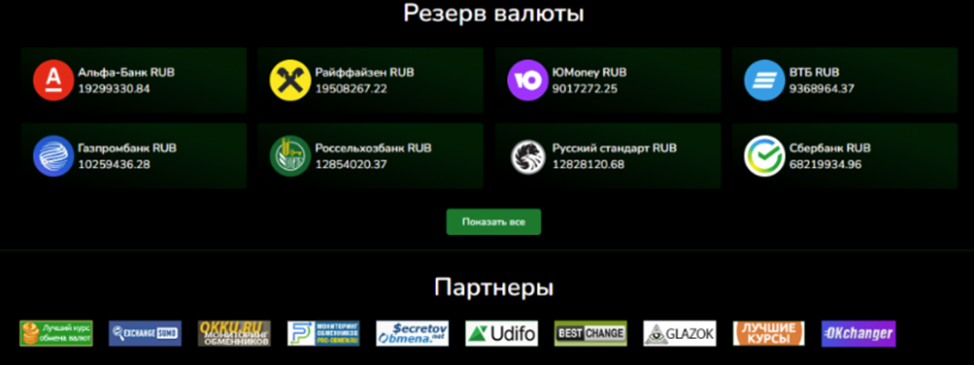Click the Сбербанк checkmark logo icon
This screenshot has width=974, height=365.
coord(765,156)
